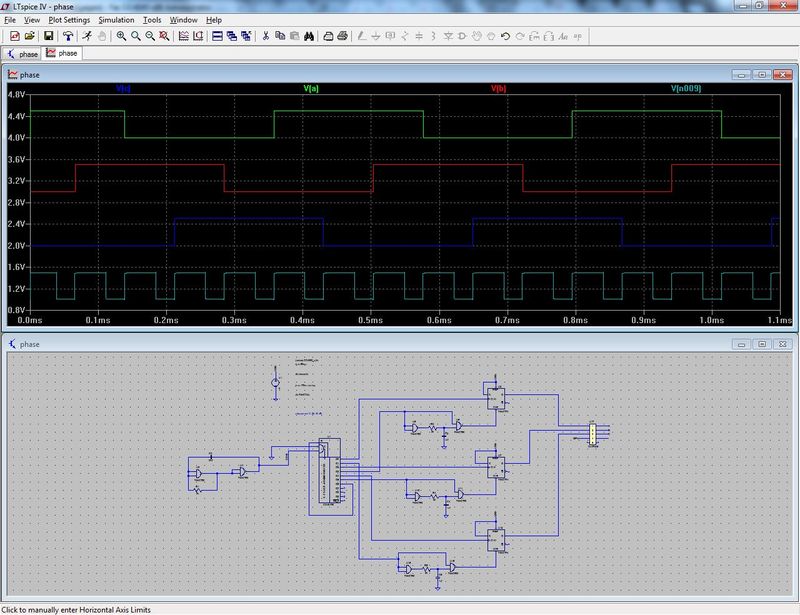Select the Ground symbol tool

click(x=376, y=36)
